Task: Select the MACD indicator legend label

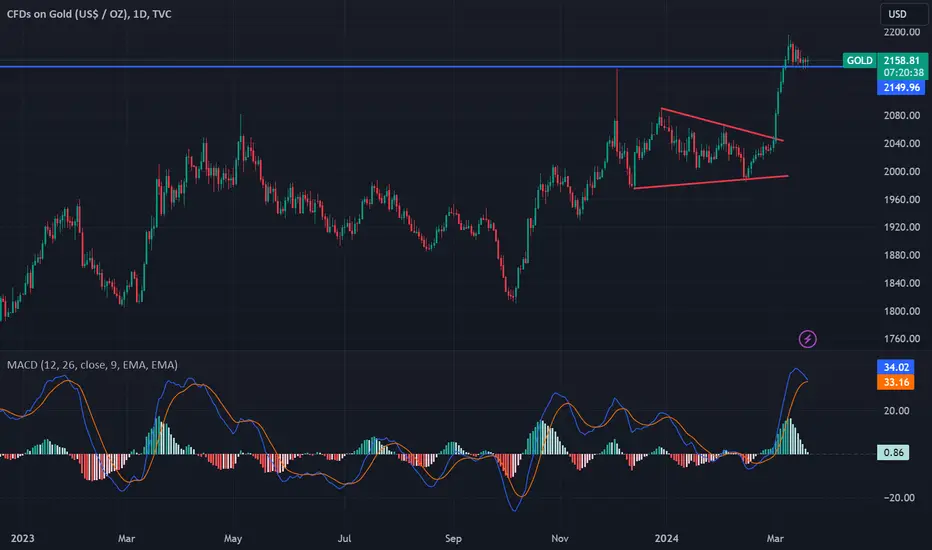Action: [x=92, y=364]
